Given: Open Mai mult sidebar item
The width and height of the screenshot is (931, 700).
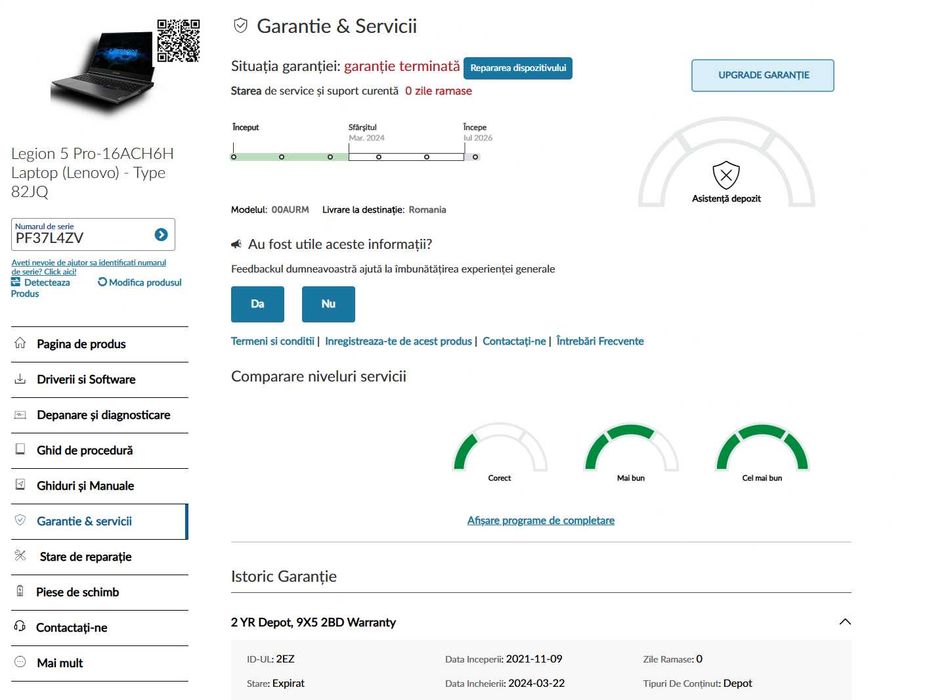Looking at the screenshot, I should coord(99,663).
